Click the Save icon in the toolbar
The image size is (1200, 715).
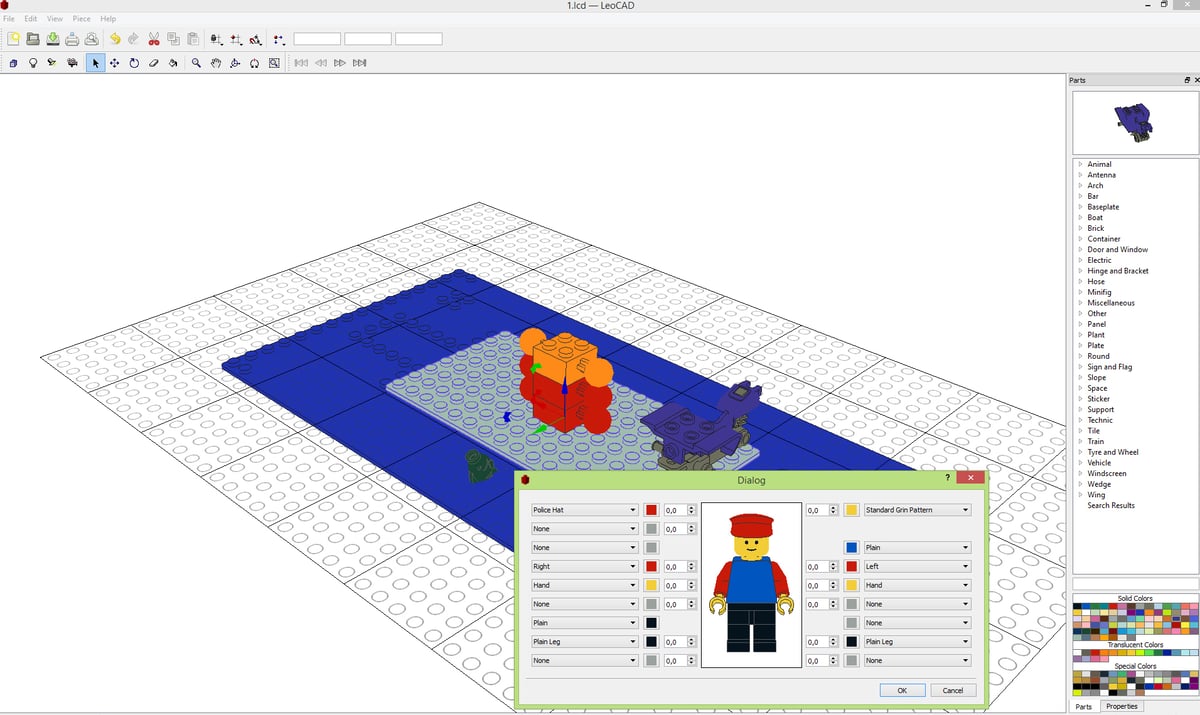(52, 39)
